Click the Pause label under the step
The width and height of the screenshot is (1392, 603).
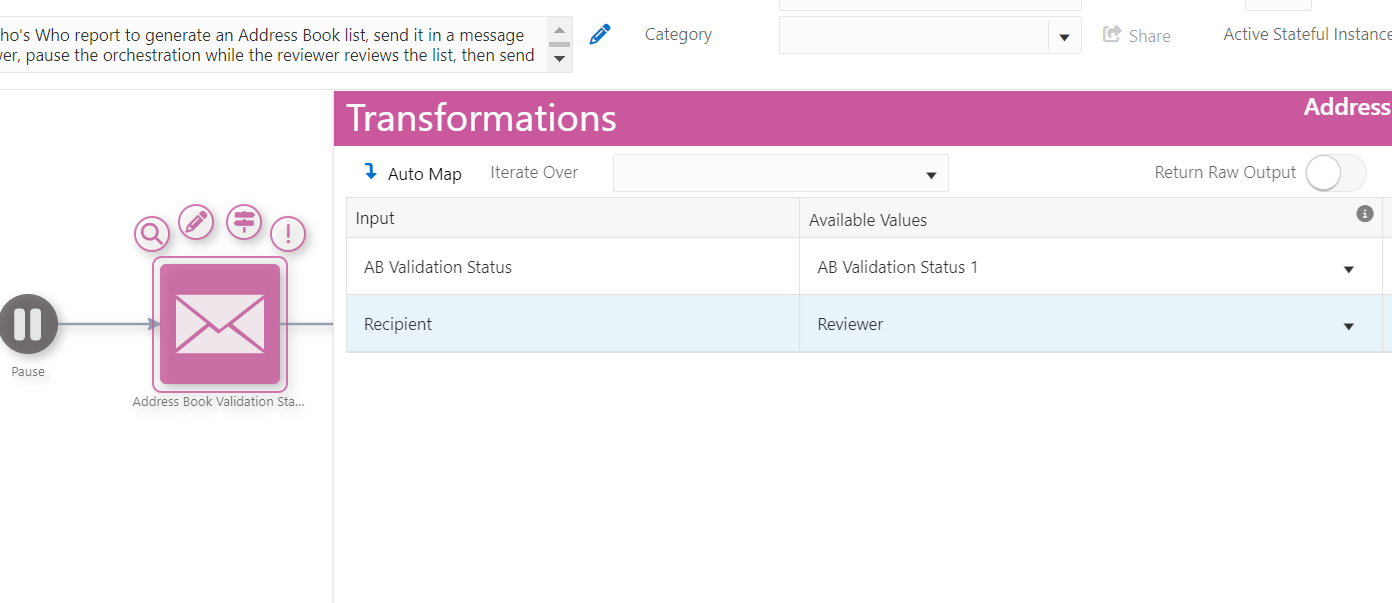pos(28,372)
